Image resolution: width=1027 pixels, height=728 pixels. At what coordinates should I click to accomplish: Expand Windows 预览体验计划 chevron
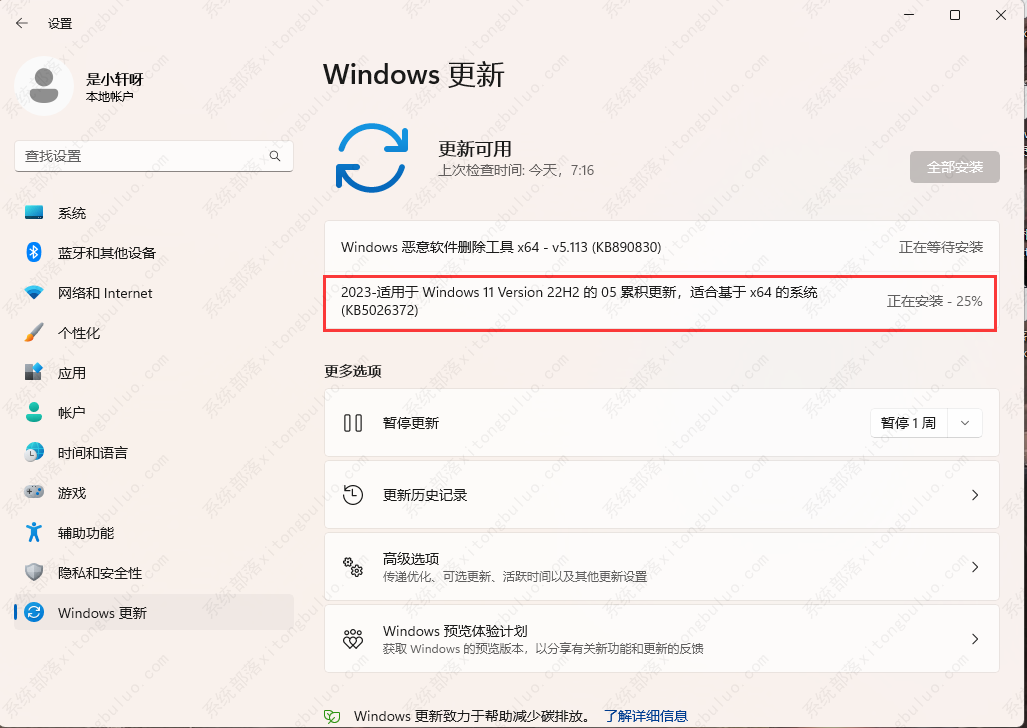(975, 639)
